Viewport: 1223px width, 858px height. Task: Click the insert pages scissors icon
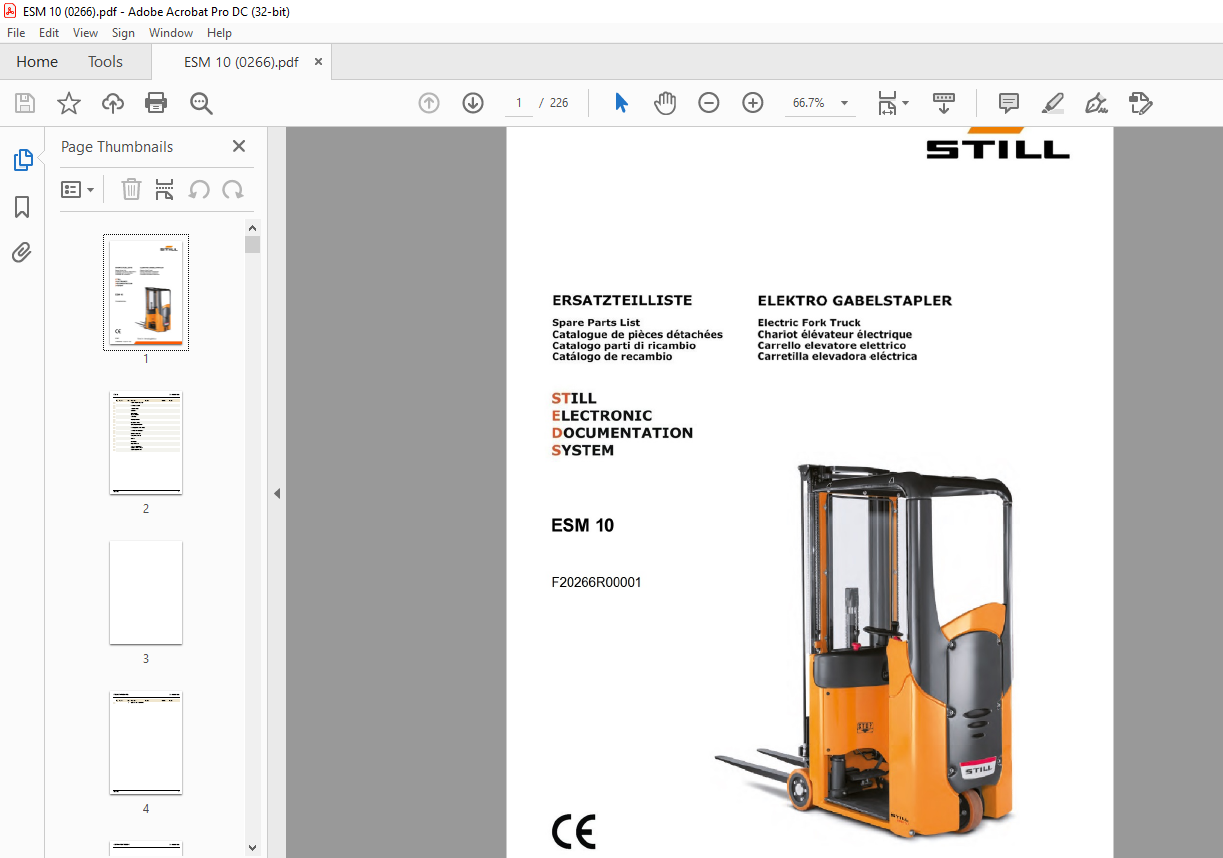point(165,189)
